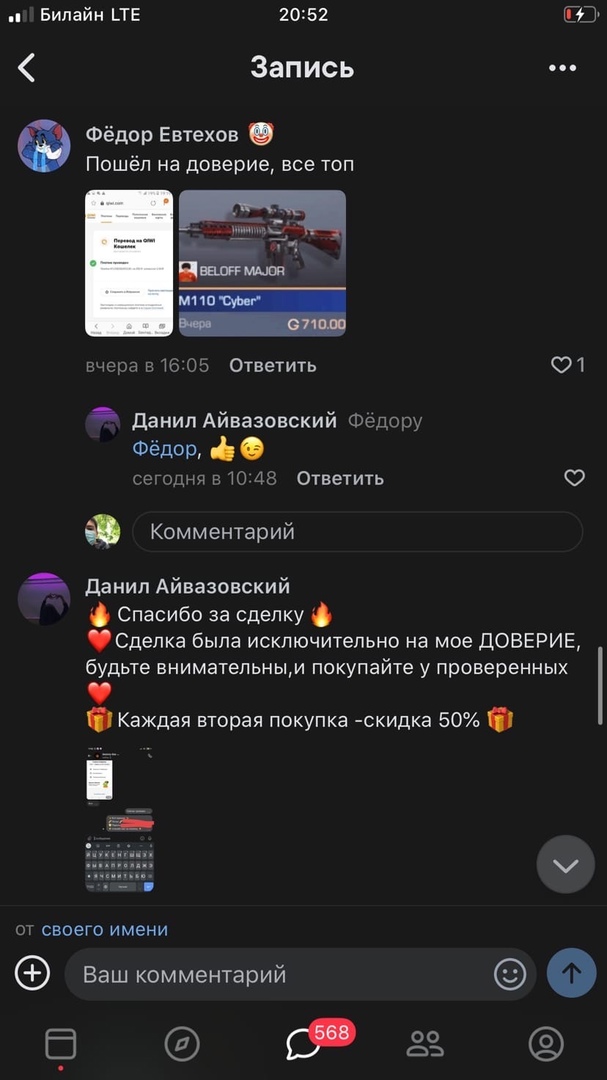Tap 'Ответить' under Фёдор's comment
Screen dimensions: 607x1080
273,366
